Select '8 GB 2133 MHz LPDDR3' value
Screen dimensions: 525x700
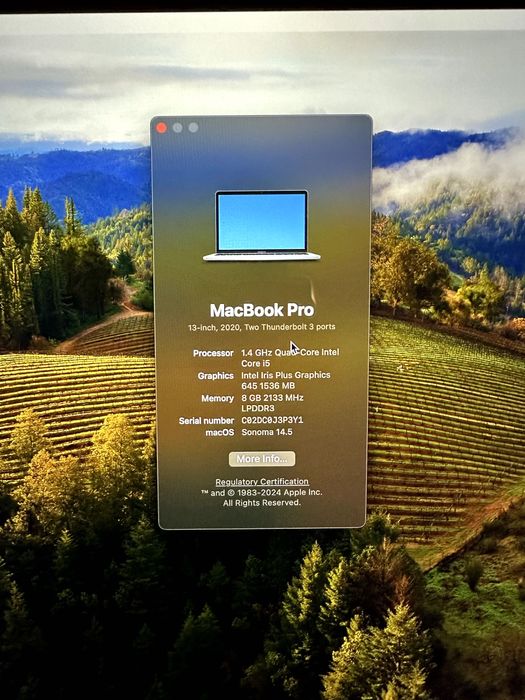click(x=272, y=403)
